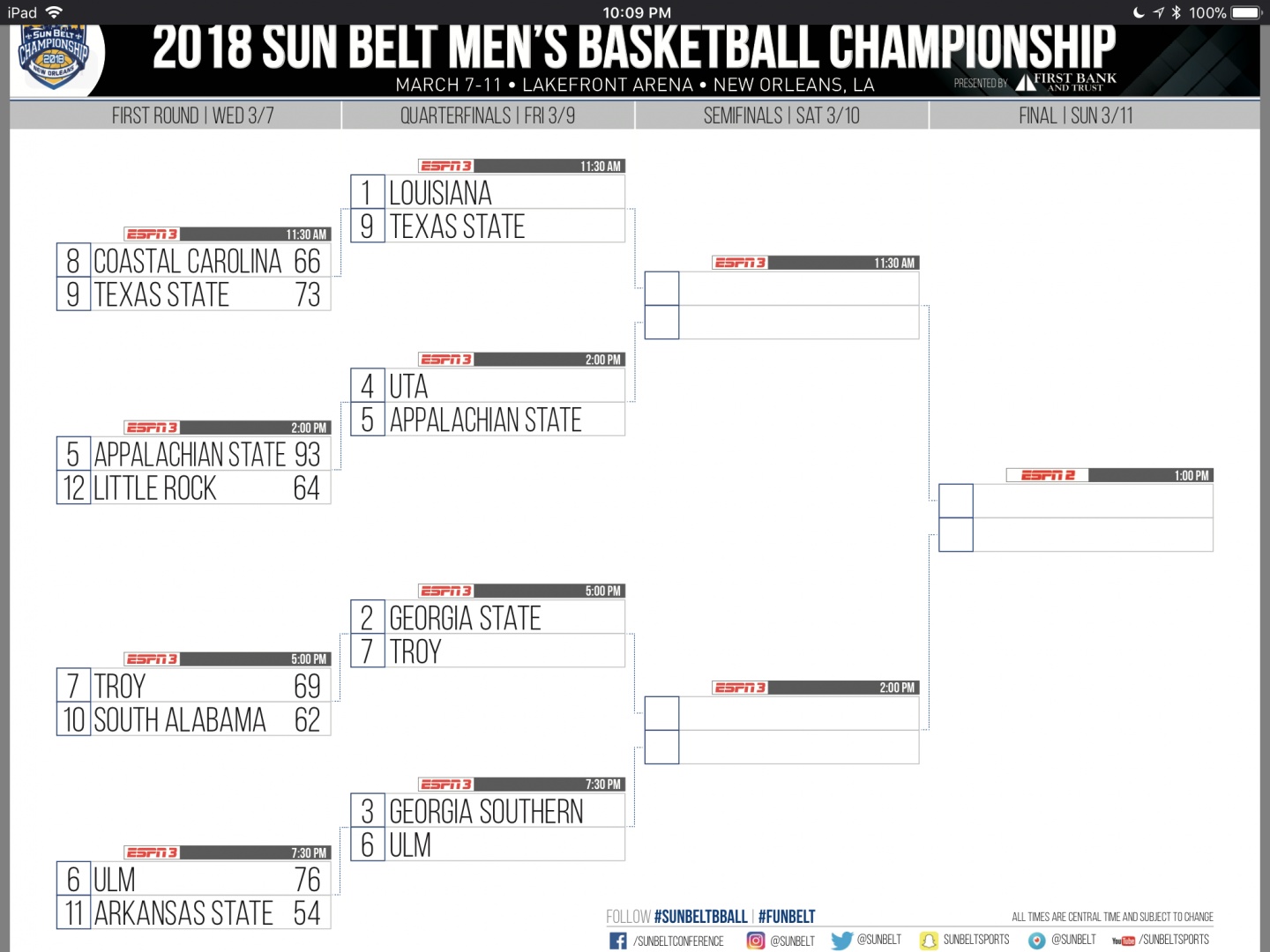Click the ESPN2 logo above the final
The width and height of the screenshot is (1270, 952).
1048,475
